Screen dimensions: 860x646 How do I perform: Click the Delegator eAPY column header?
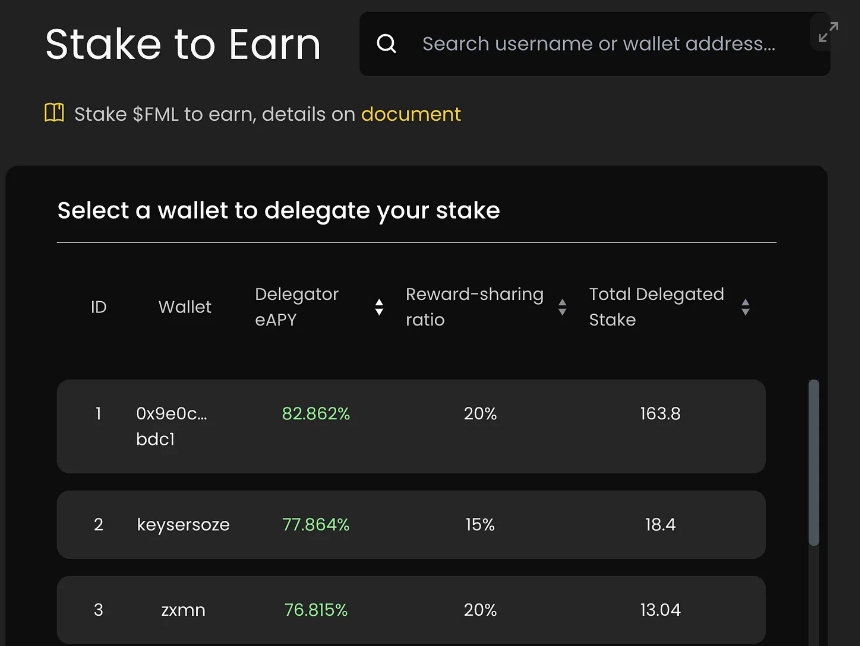point(297,307)
